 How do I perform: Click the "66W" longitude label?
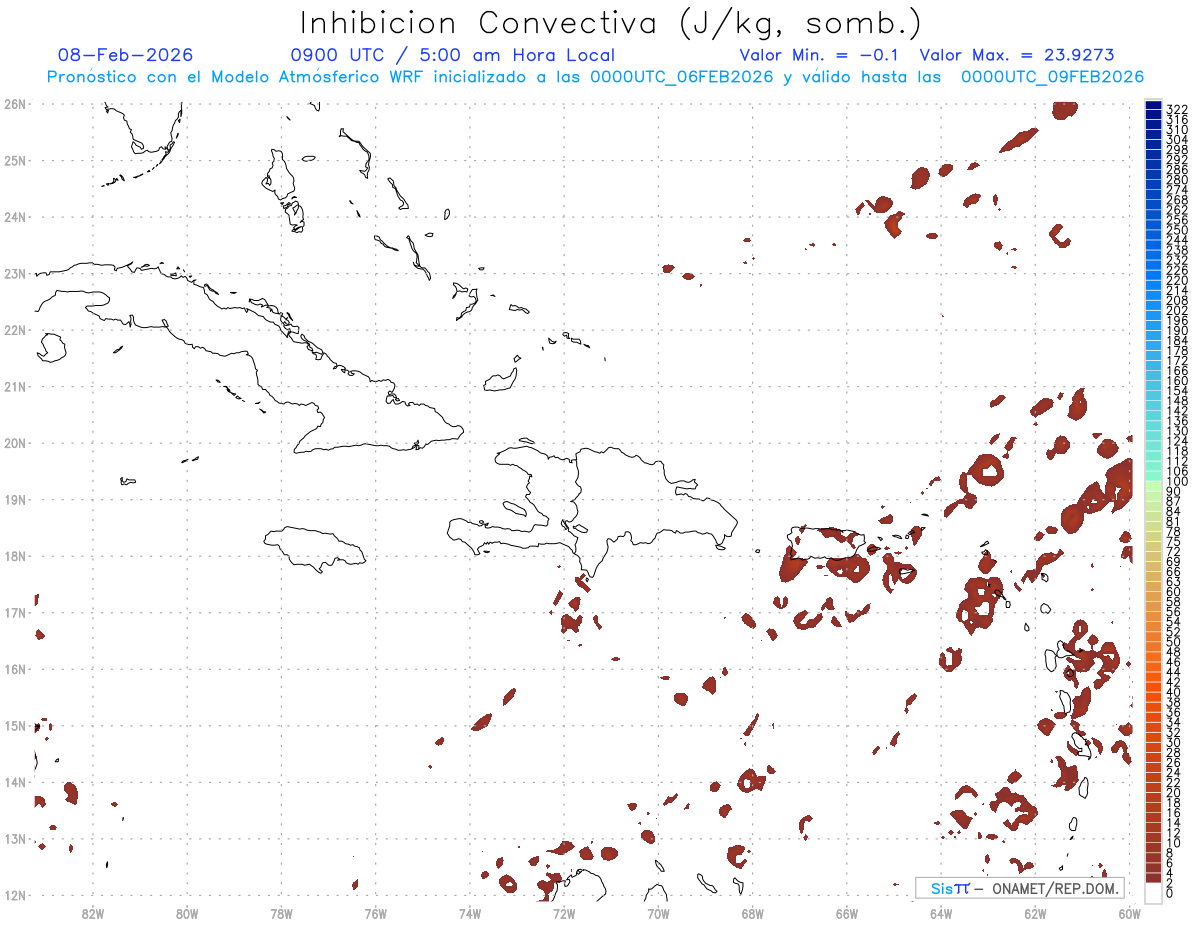tap(847, 913)
